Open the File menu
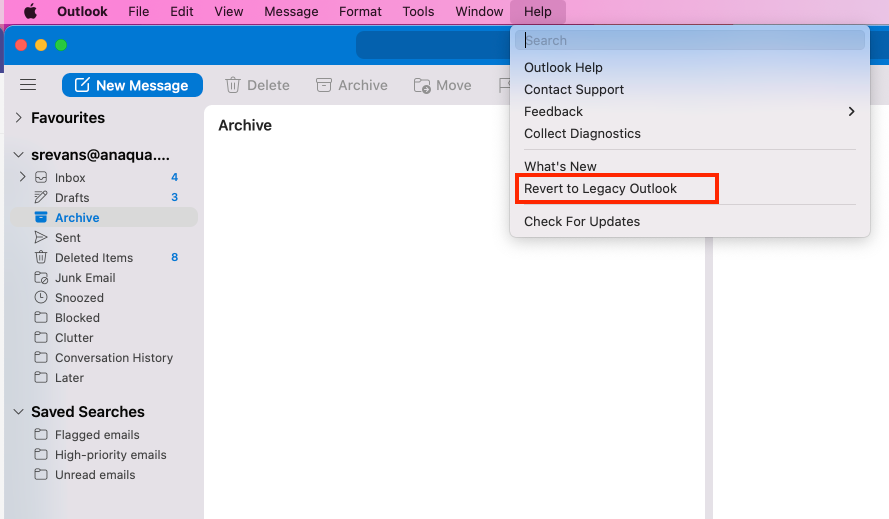Viewport: 889px width, 519px height. coord(138,11)
